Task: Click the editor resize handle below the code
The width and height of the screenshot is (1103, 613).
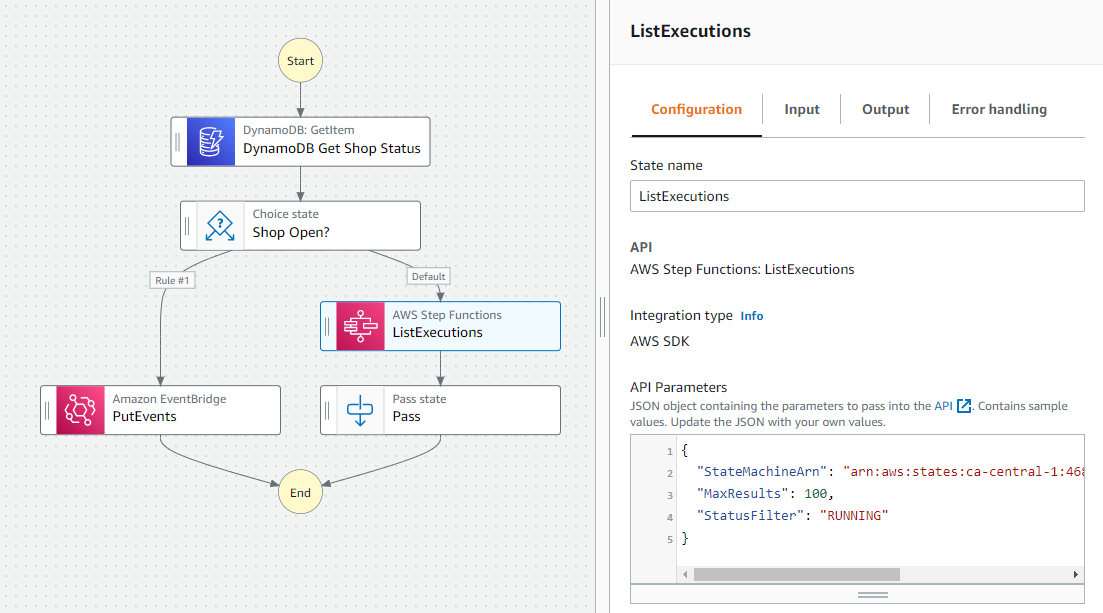Action: tap(873, 595)
